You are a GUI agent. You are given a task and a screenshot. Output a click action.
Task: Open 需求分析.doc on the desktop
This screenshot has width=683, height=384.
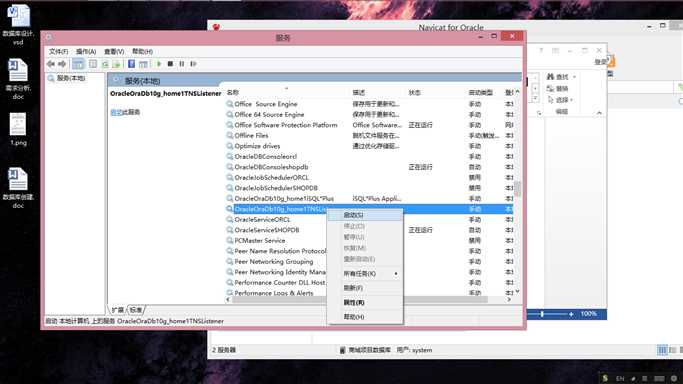click(x=18, y=79)
